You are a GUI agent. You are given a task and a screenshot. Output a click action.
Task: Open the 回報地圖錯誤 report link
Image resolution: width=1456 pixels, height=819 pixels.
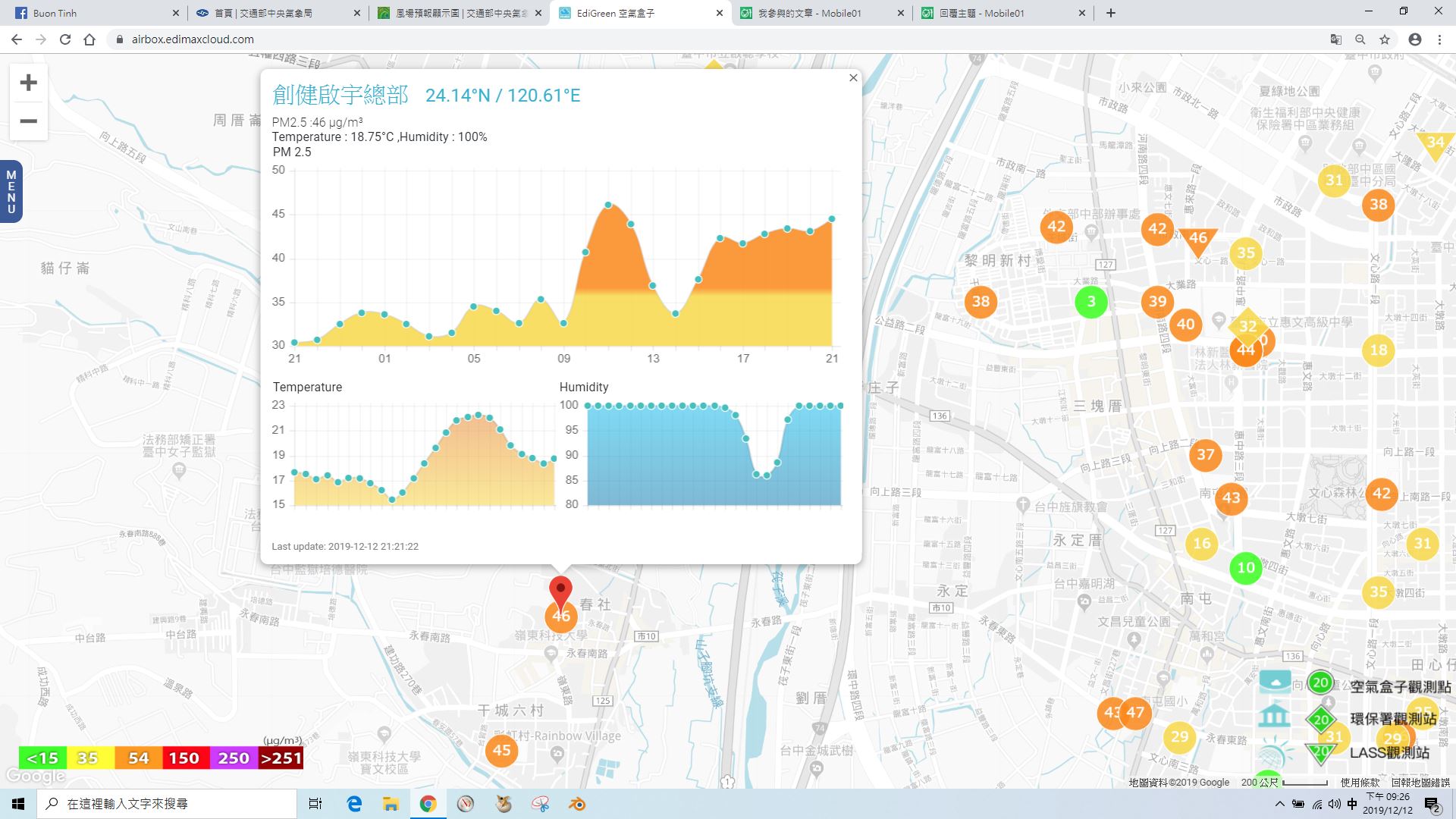[1420, 782]
